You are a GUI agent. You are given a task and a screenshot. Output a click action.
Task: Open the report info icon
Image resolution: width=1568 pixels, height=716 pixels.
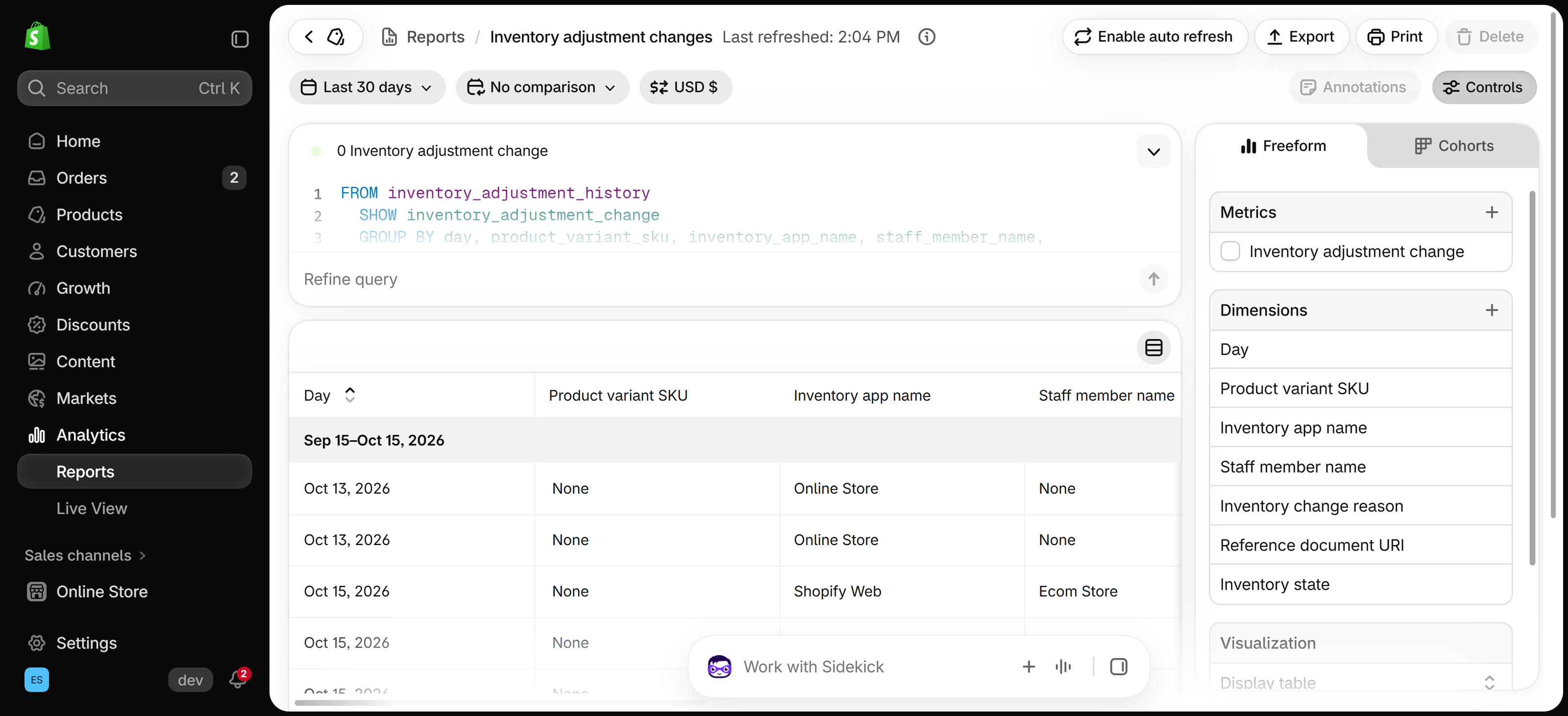coord(927,37)
